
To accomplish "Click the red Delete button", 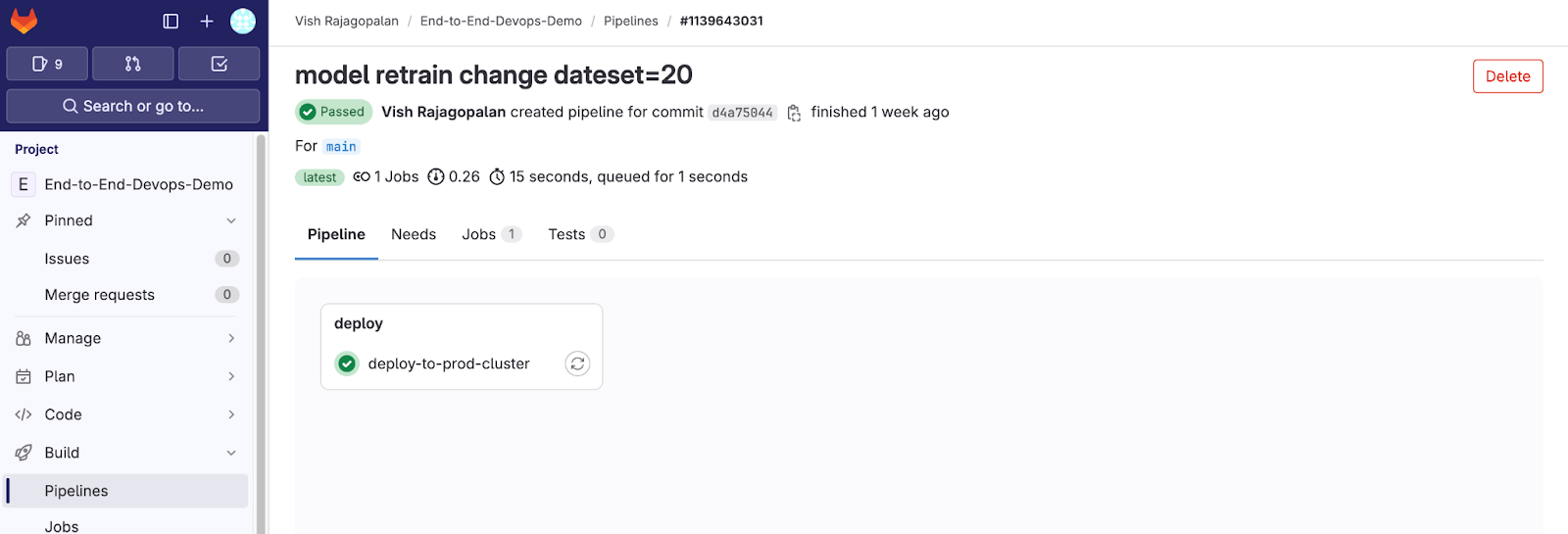I will pyautogui.click(x=1507, y=76).
